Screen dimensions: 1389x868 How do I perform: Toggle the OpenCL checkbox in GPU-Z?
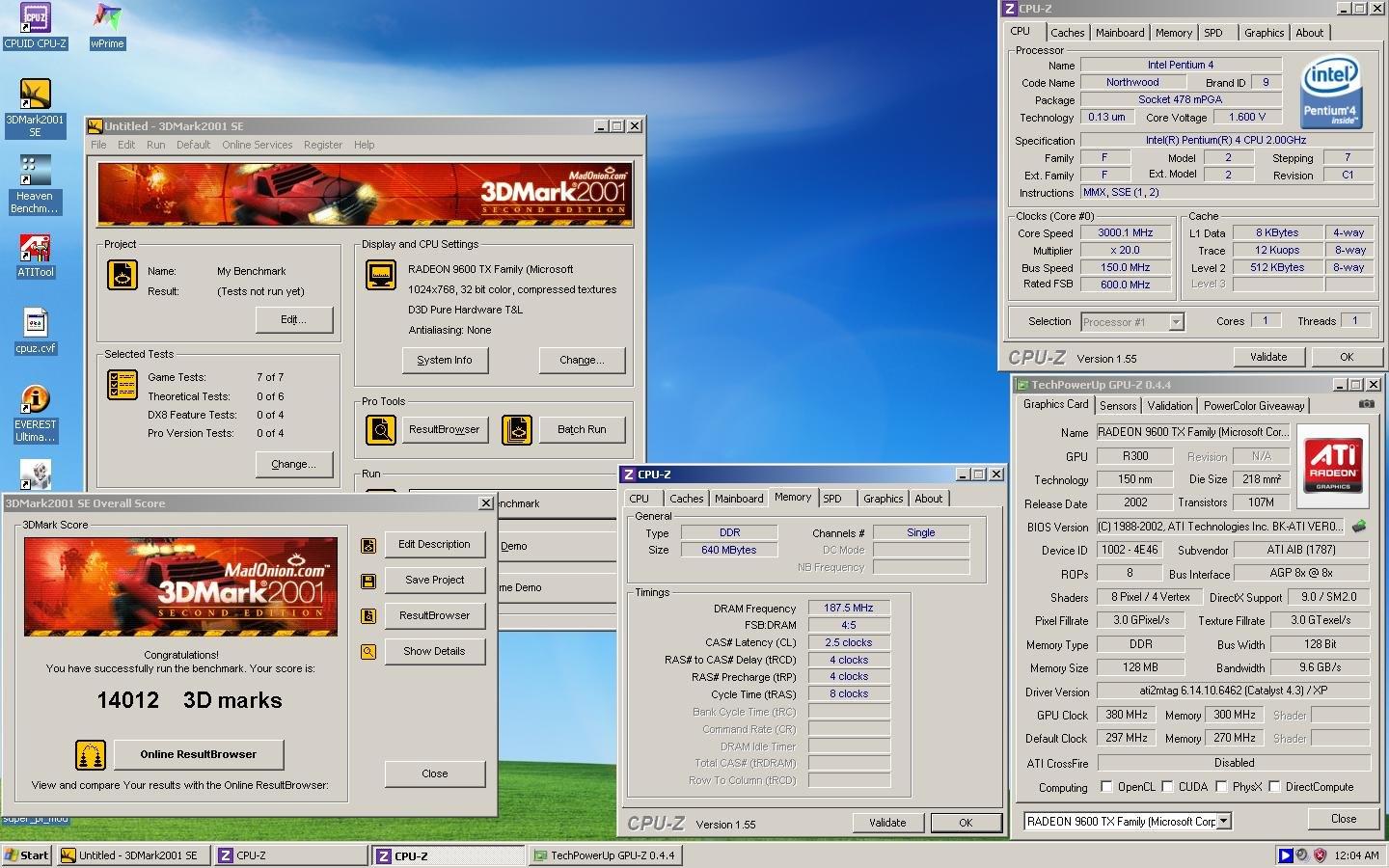click(1106, 787)
